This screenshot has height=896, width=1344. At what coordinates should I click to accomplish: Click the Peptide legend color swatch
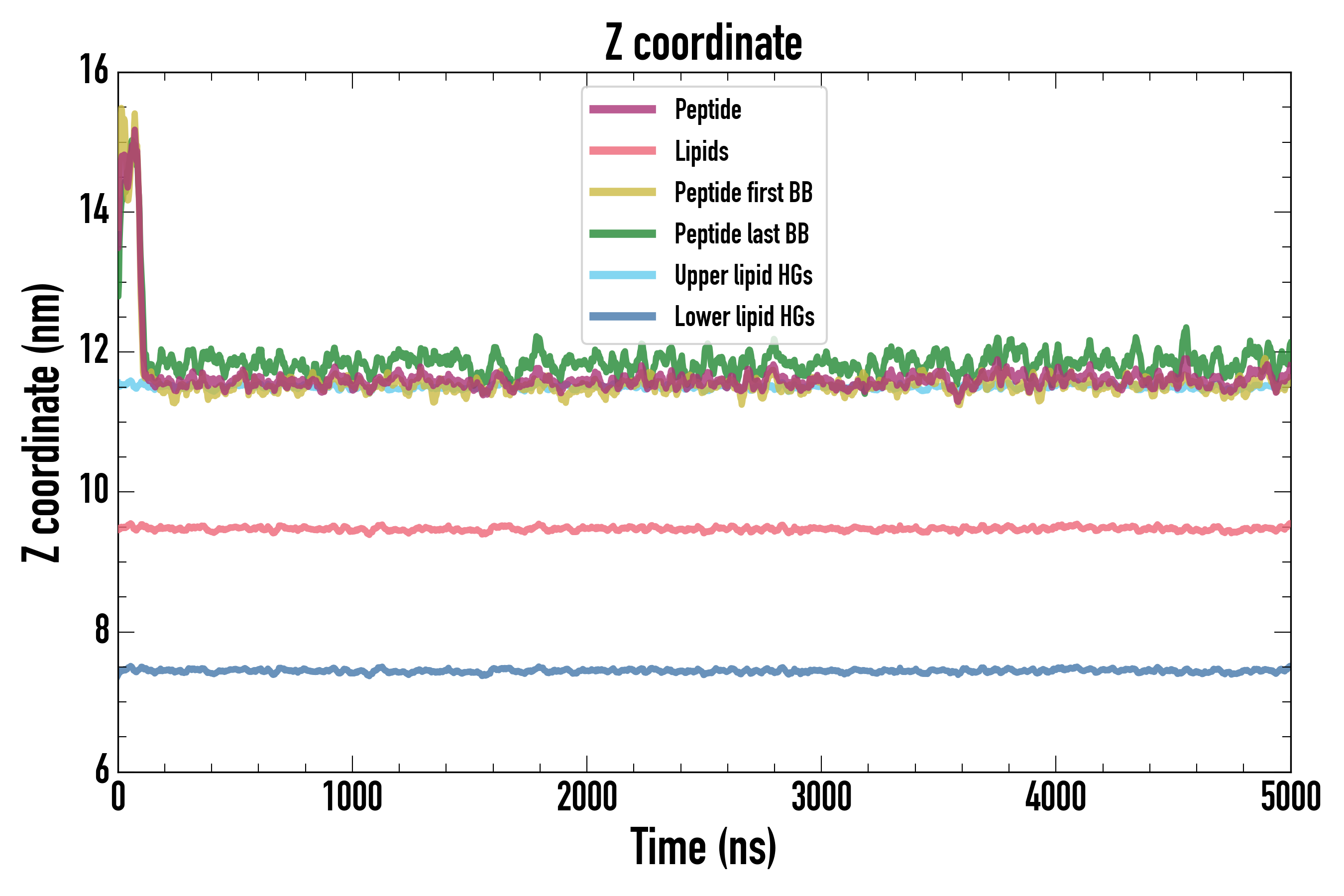pos(622,109)
